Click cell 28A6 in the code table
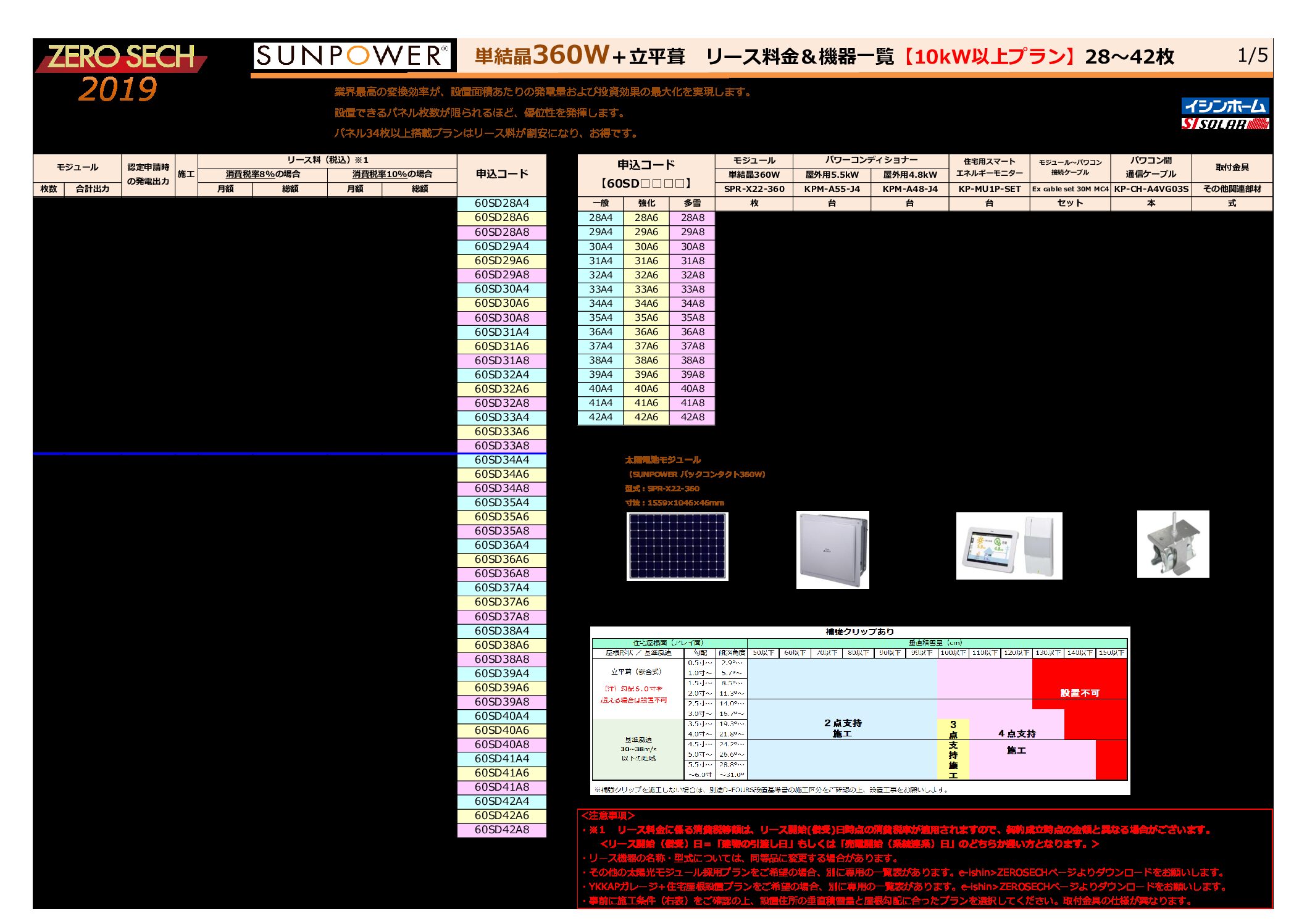 646,218
